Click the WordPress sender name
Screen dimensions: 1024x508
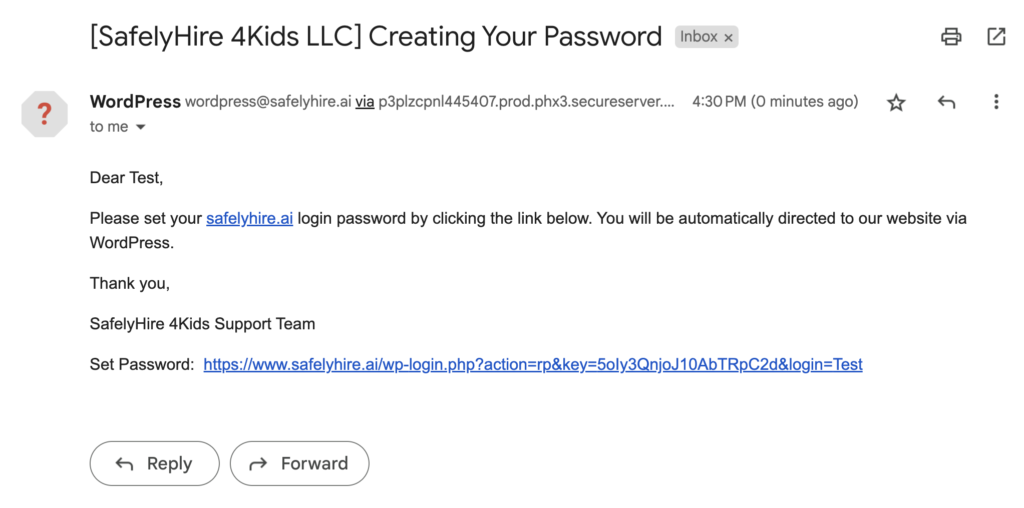coord(135,101)
